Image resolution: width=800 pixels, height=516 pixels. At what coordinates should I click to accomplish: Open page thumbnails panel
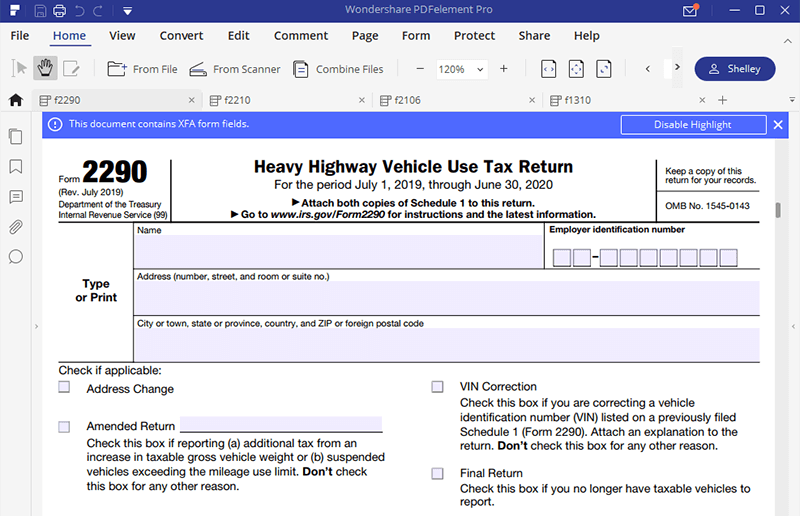(16, 136)
